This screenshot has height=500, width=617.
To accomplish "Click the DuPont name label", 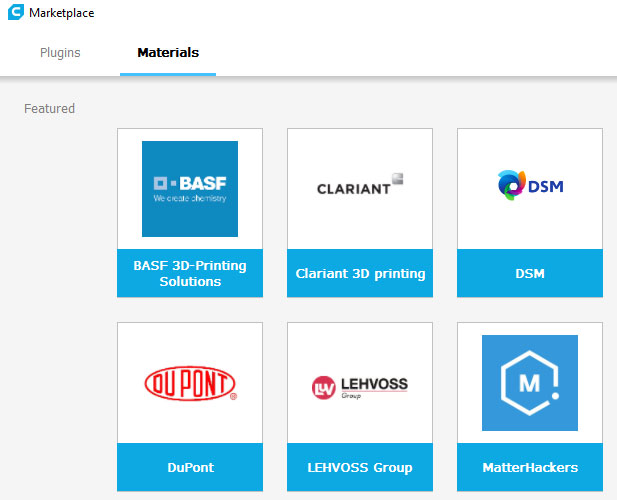I will point(190,467).
